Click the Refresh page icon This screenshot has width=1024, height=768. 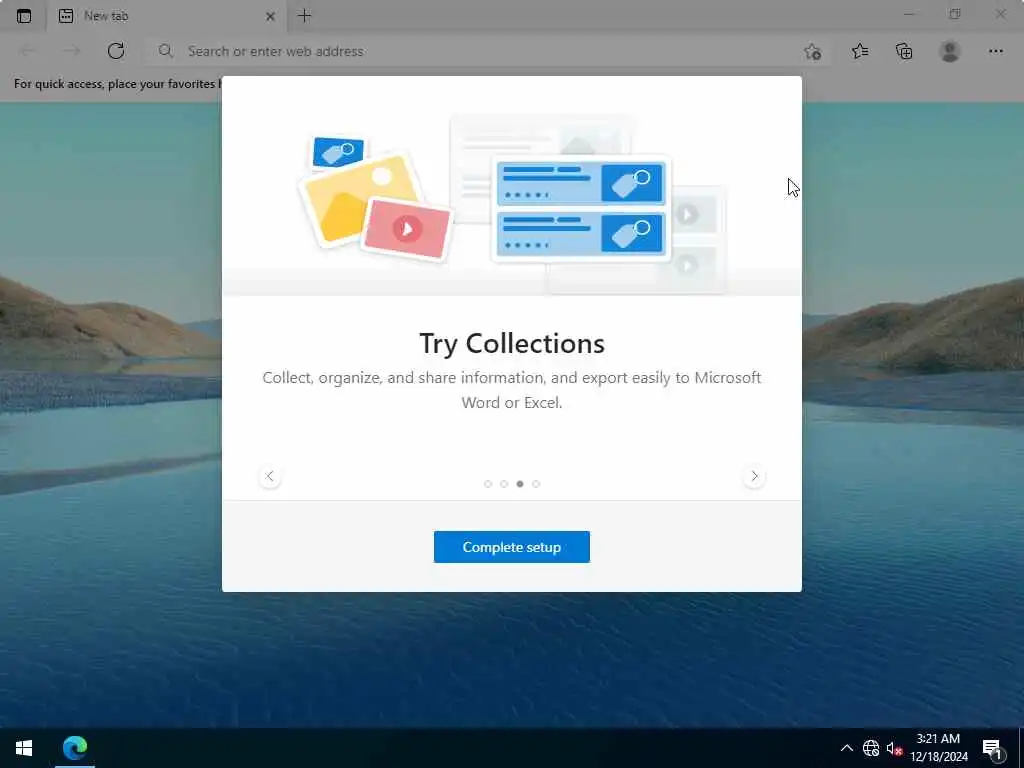coord(116,51)
